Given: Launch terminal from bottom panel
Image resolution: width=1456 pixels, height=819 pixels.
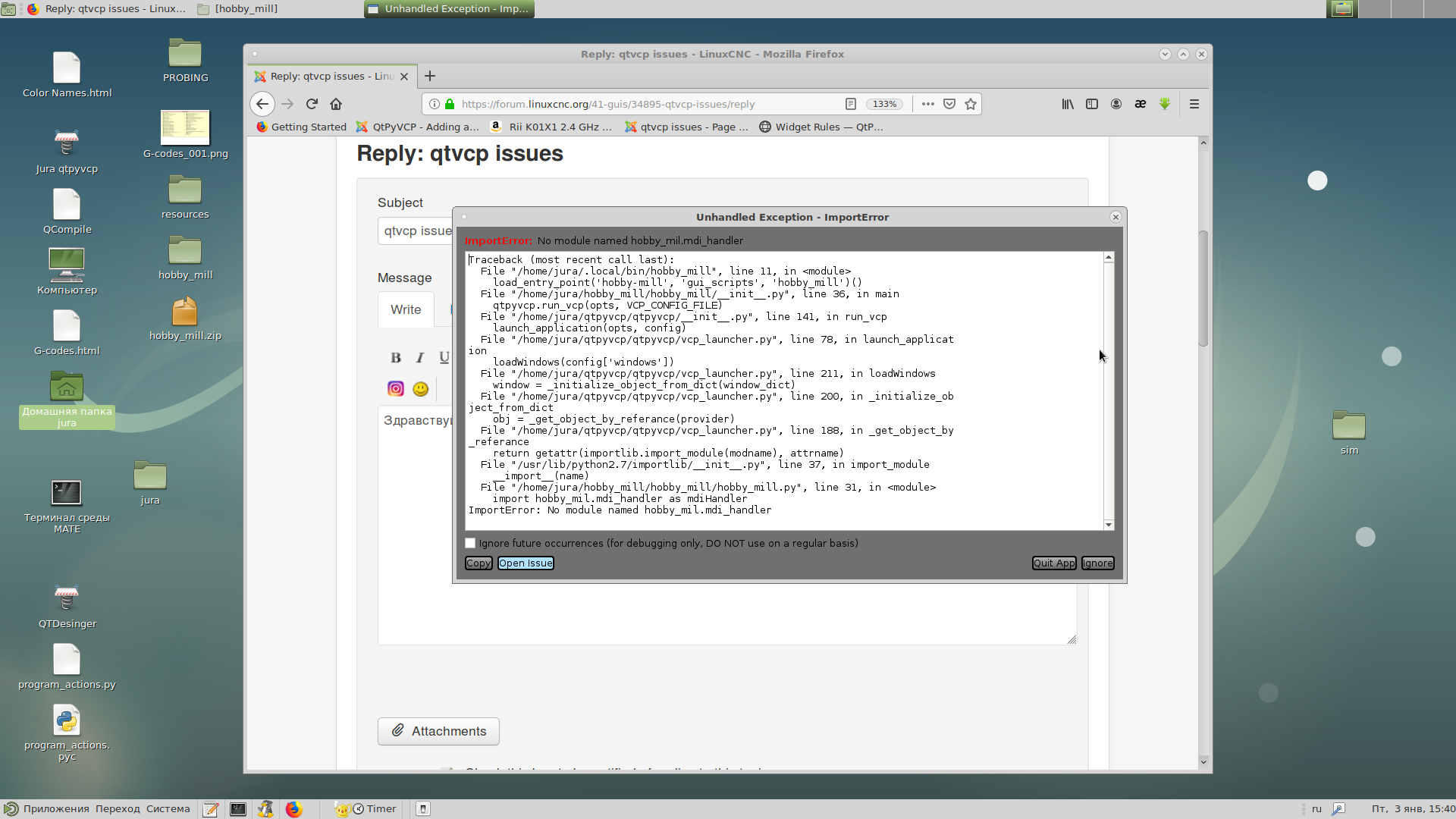Looking at the screenshot, I should coord(238,809).
